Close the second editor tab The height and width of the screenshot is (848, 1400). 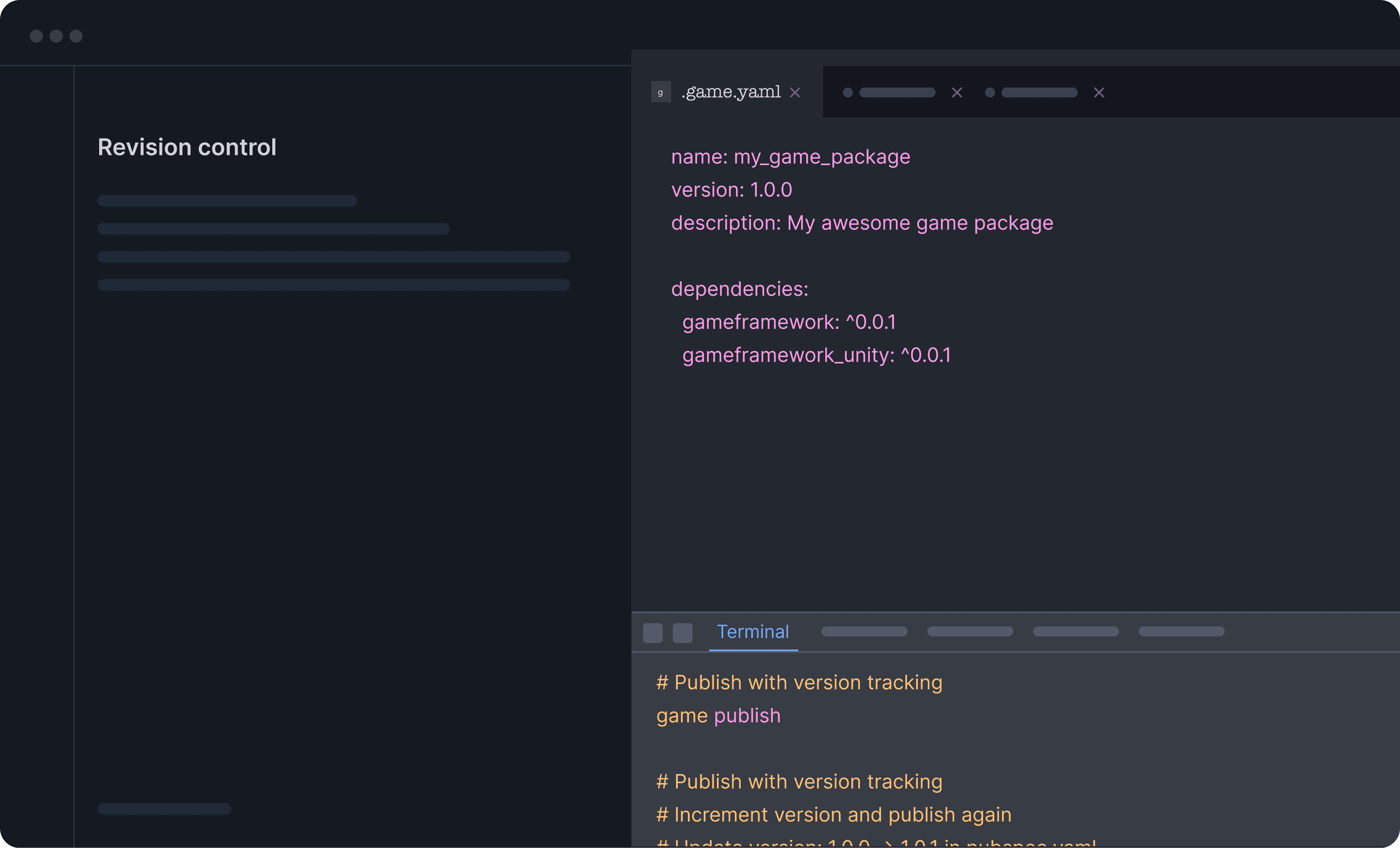(957, 93)
